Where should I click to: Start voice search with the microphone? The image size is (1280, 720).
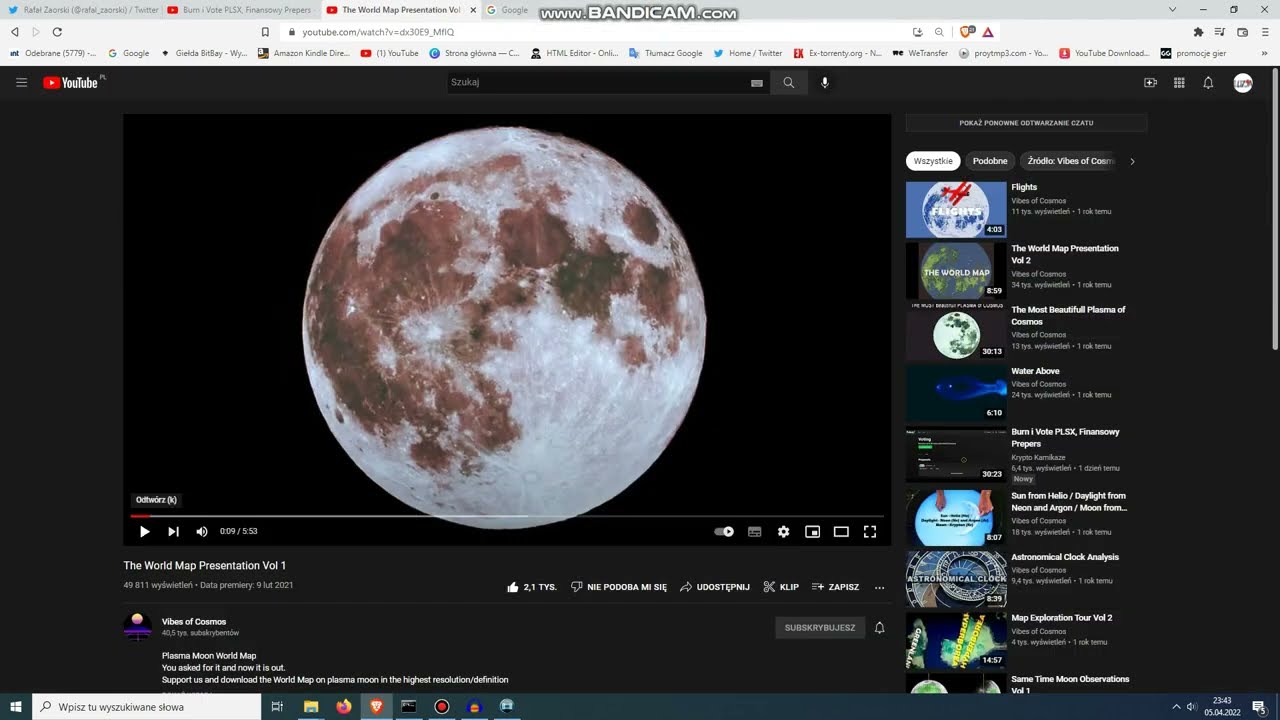825,83
